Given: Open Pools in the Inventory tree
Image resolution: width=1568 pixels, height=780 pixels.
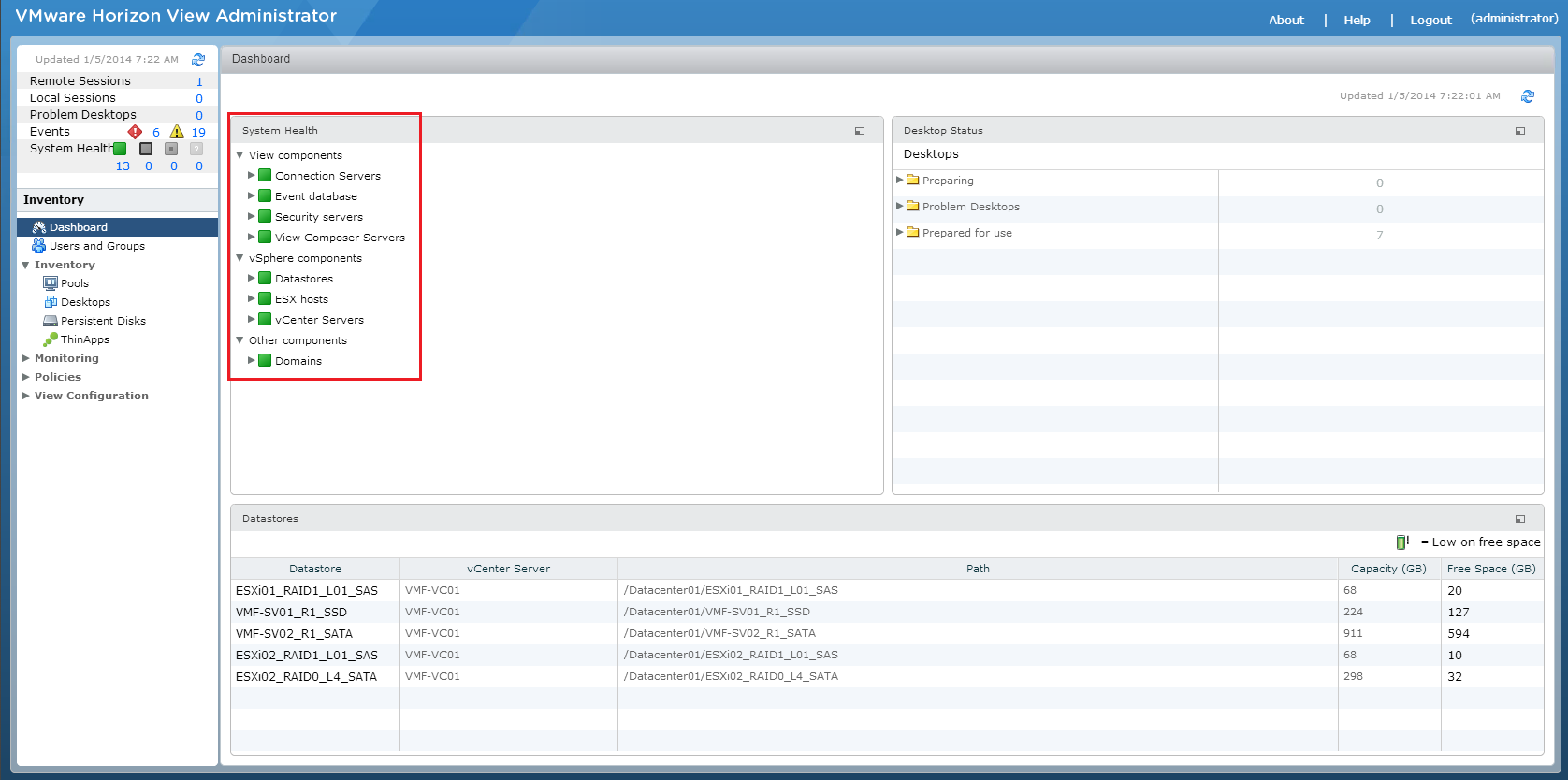Looking at the screenshot, I should pos(75,283).
